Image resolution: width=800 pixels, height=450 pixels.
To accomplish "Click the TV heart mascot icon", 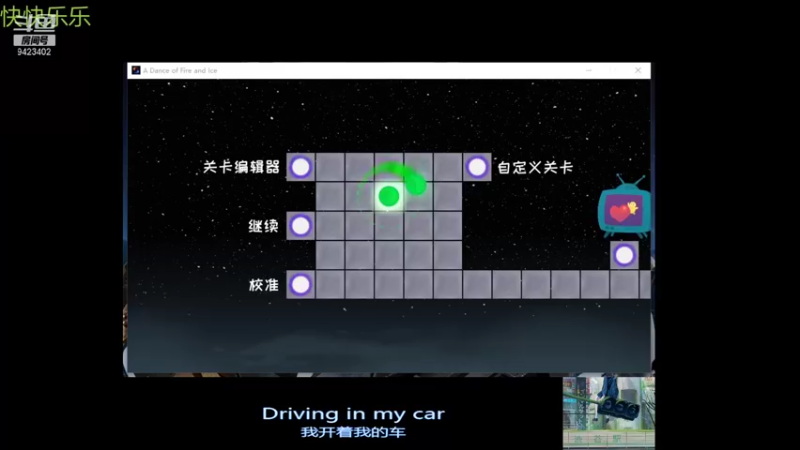I will tap(624, 207).
